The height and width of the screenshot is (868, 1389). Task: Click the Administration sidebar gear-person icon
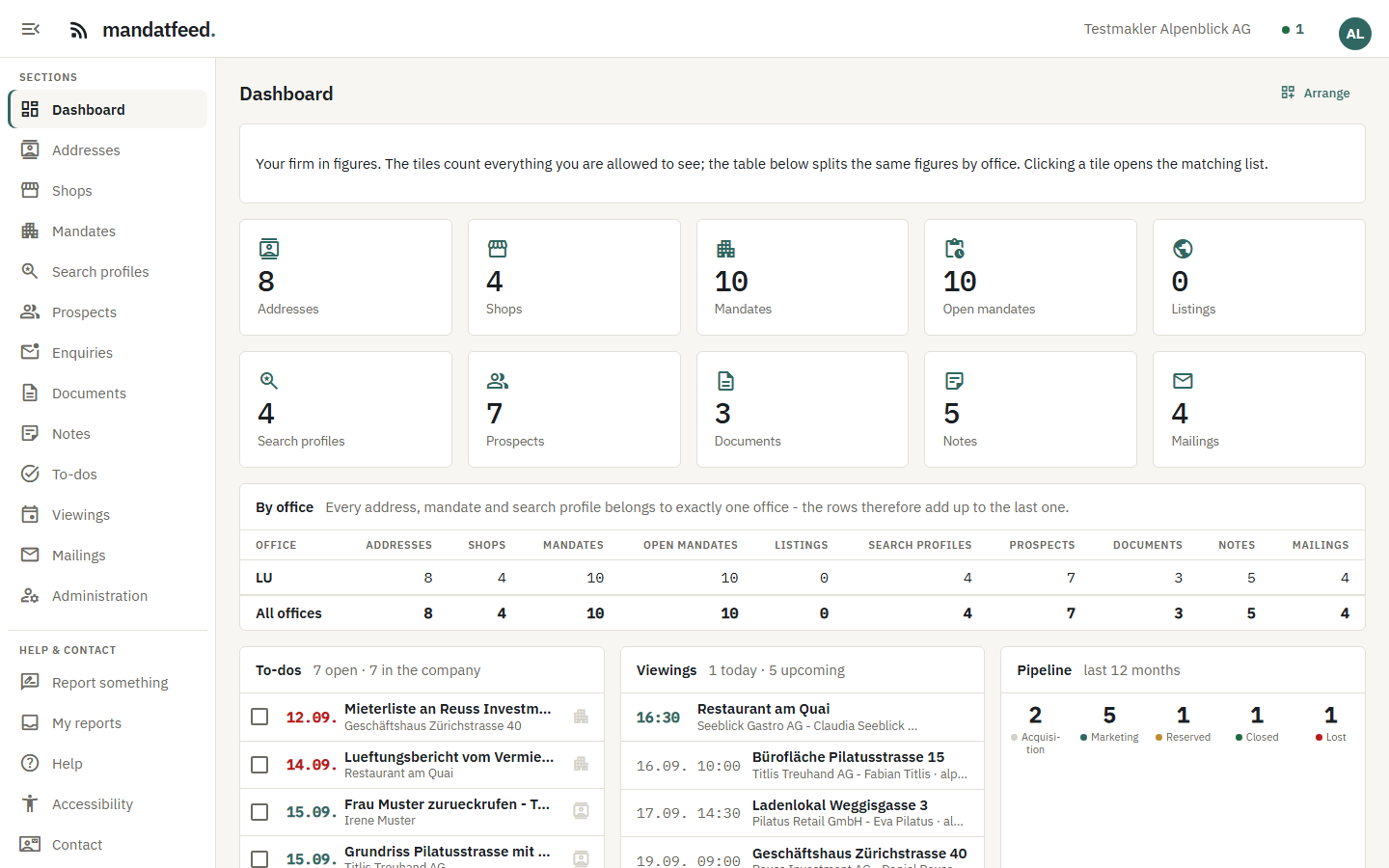pyautogui.click(x=30, y=595)
